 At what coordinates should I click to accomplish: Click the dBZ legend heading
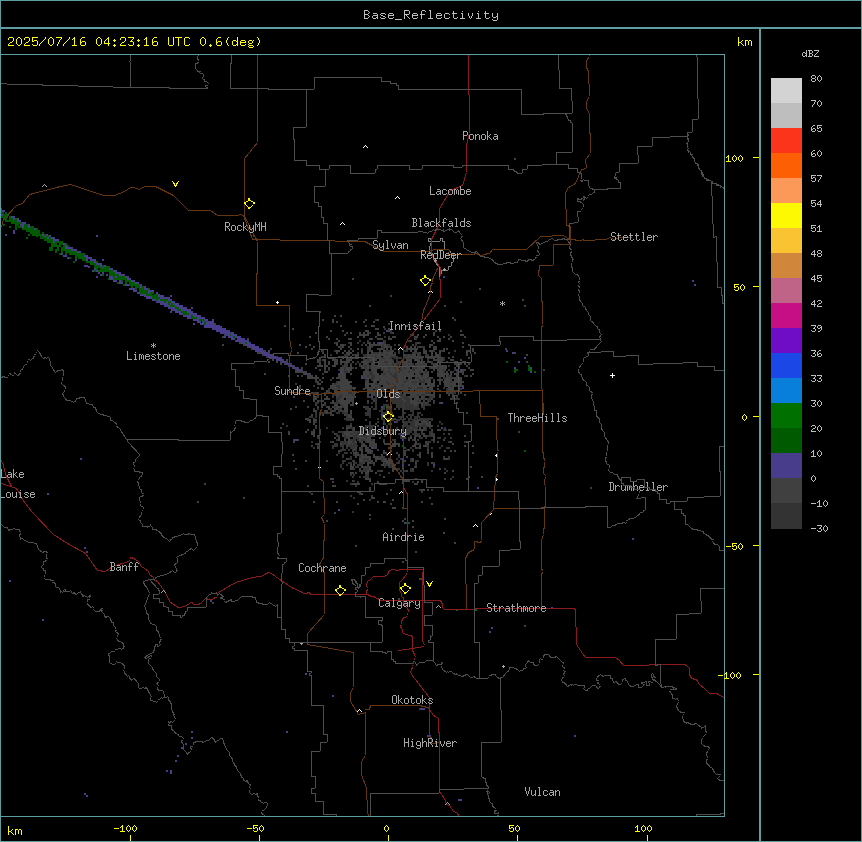click(810, 53)
